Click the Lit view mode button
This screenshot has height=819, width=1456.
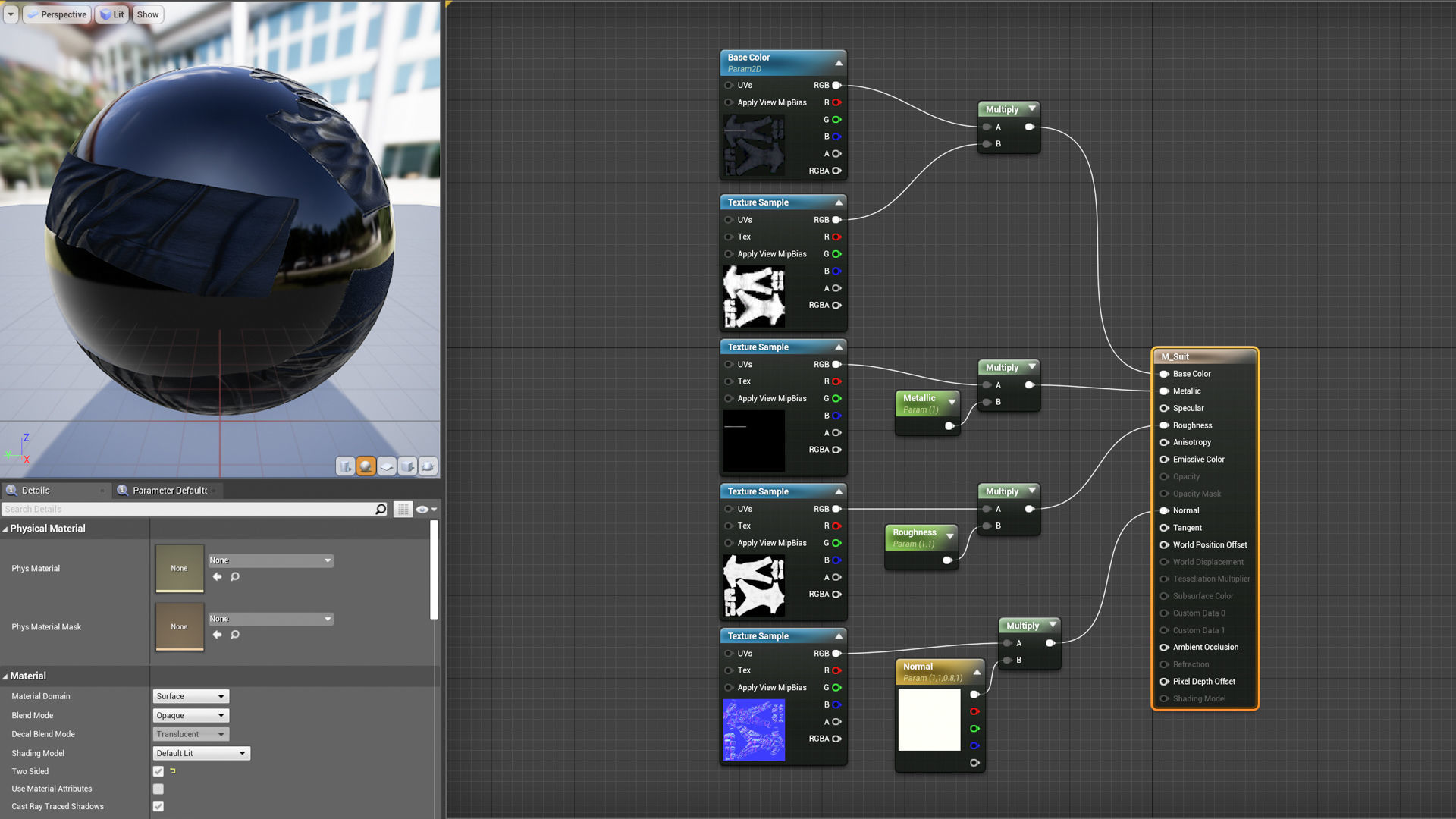pyautogui.click(x=112, y=14)
